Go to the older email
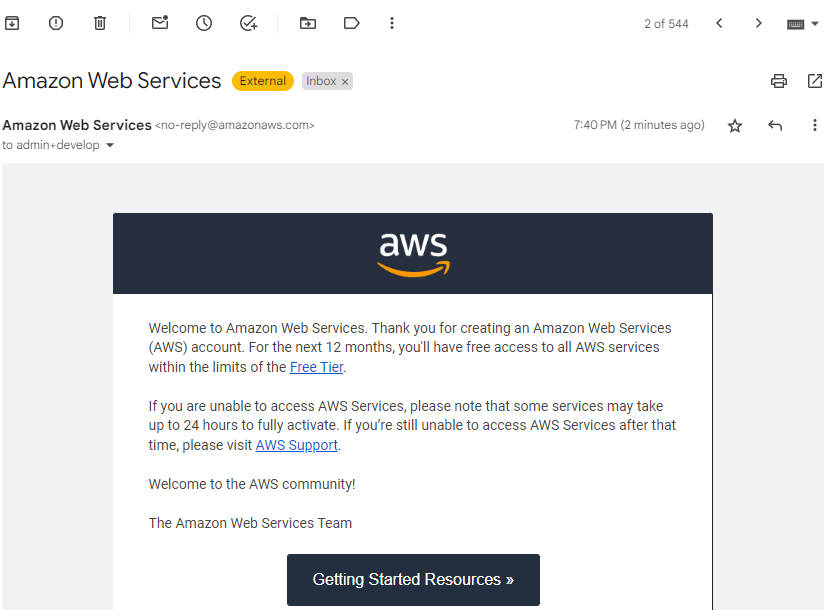Screen dimensions: 824x610 [x=759, y=24]
